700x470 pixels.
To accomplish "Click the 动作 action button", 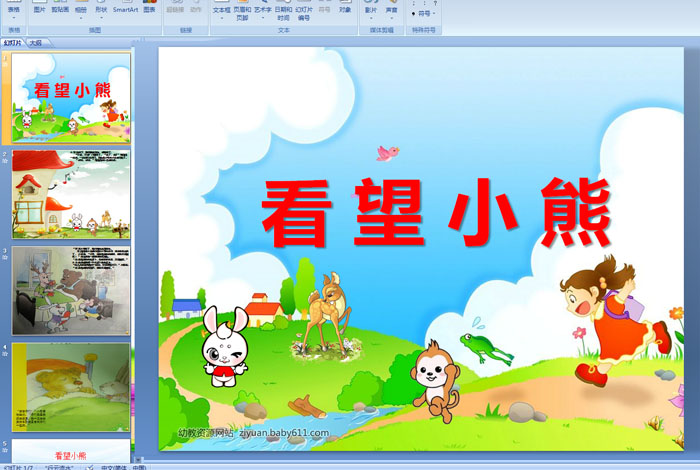I will (x=196, y=7).
